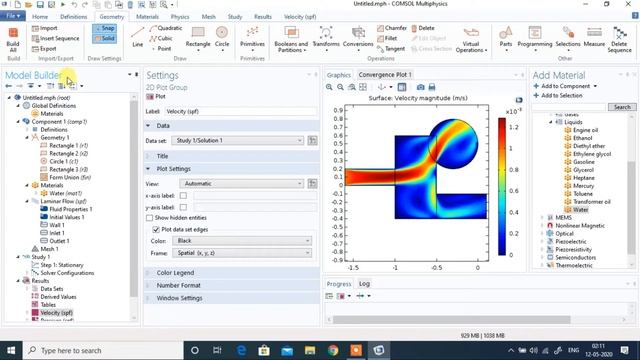This screenshot has width=640, height=360.
Task: Switch to the Graphics tab
Action: tap(339, 75)
